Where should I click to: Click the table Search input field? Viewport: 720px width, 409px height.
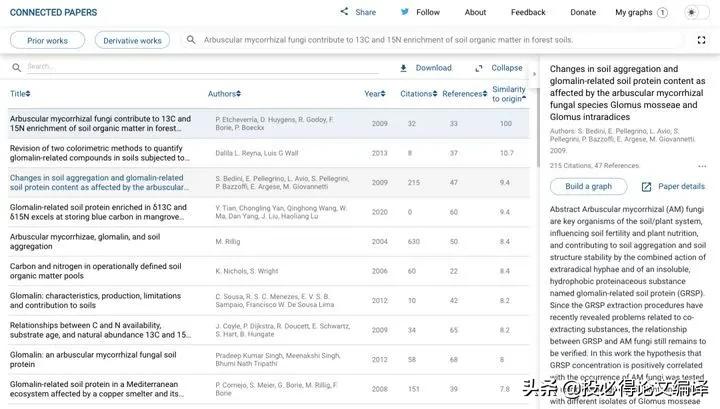coord(202,67)
